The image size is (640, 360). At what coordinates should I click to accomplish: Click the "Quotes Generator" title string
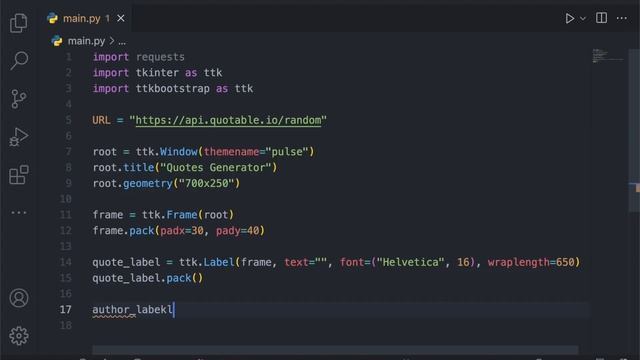point(216,167)
